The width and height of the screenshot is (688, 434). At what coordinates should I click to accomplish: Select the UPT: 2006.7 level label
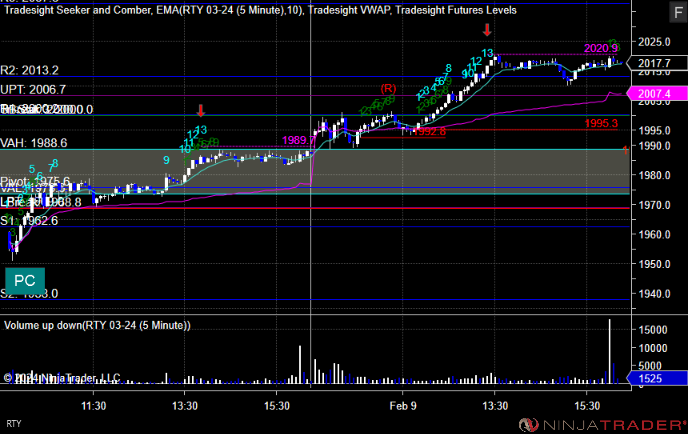[33, 90]
